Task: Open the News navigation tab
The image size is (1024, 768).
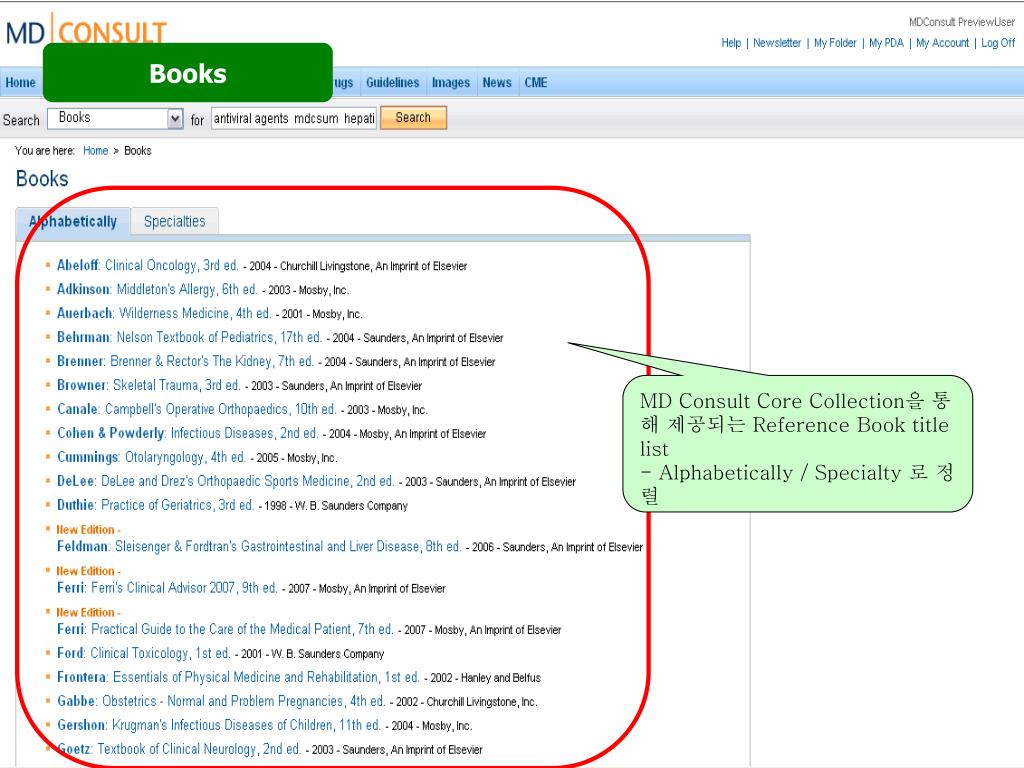Action: coord(497,83)
